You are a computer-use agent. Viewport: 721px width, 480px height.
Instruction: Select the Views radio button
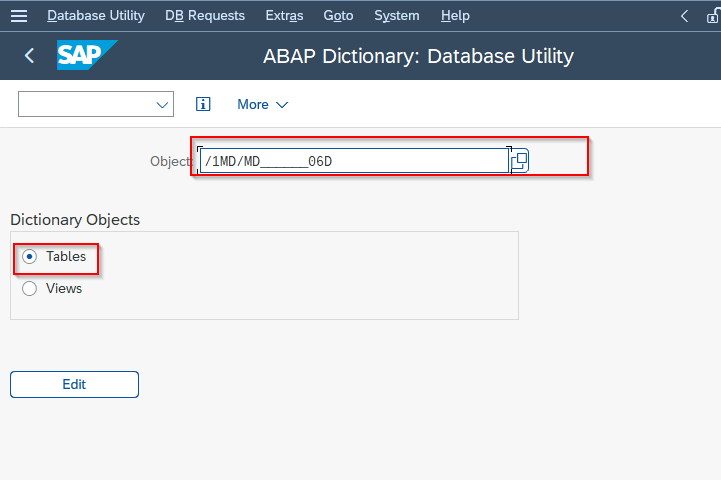pos(29,289)
